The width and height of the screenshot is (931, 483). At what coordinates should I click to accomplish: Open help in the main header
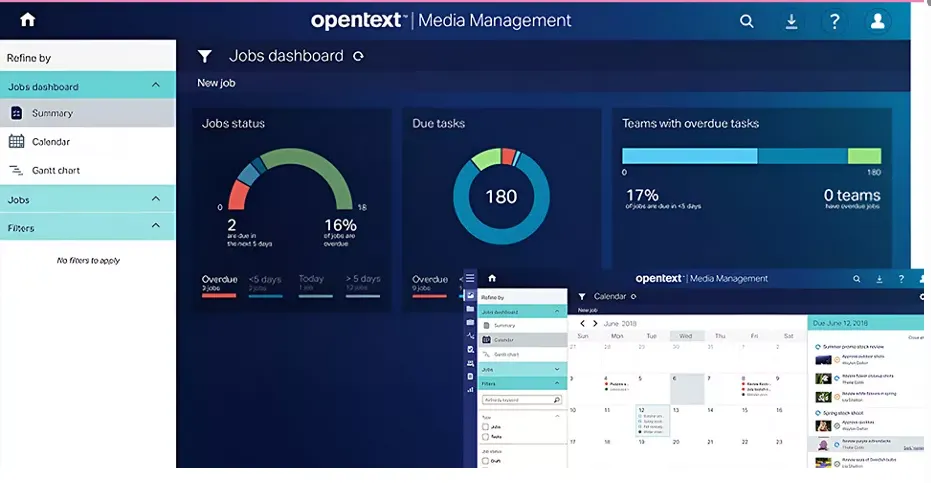tap(834, 21)
